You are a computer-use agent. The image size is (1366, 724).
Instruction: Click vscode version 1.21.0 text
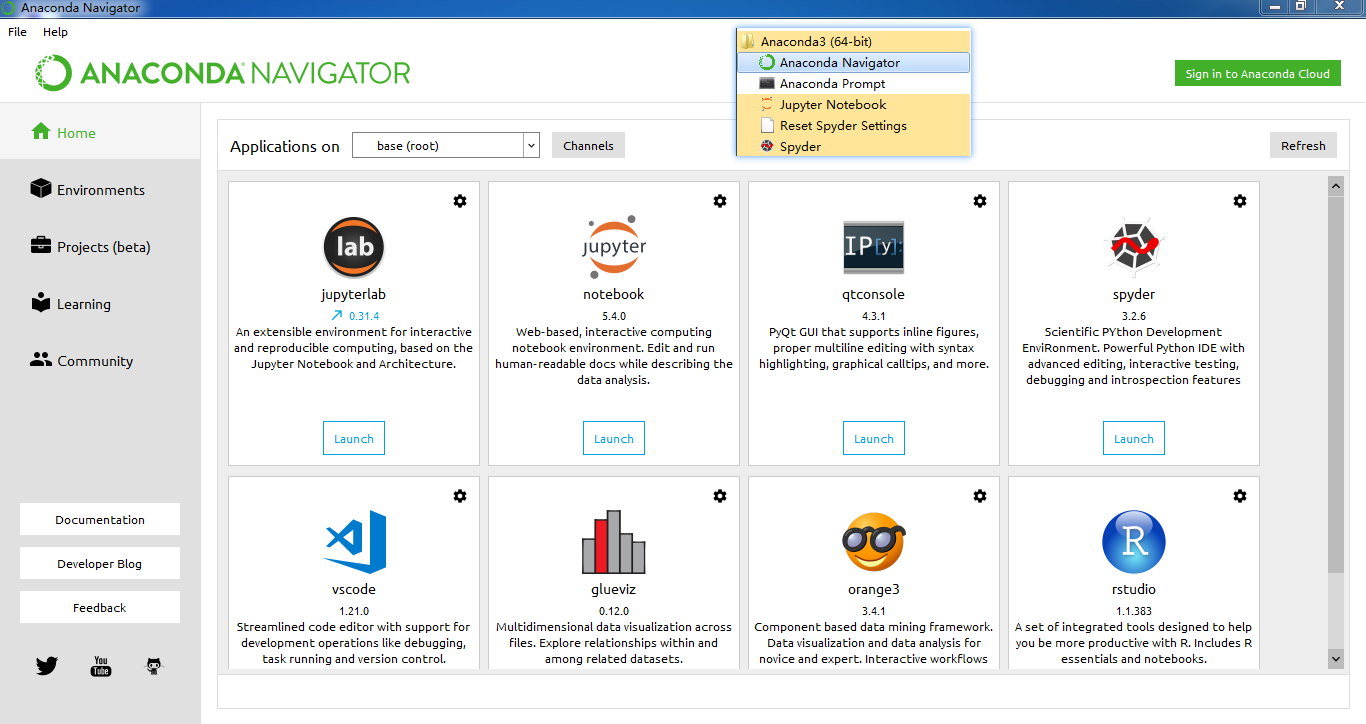(354, 610)
